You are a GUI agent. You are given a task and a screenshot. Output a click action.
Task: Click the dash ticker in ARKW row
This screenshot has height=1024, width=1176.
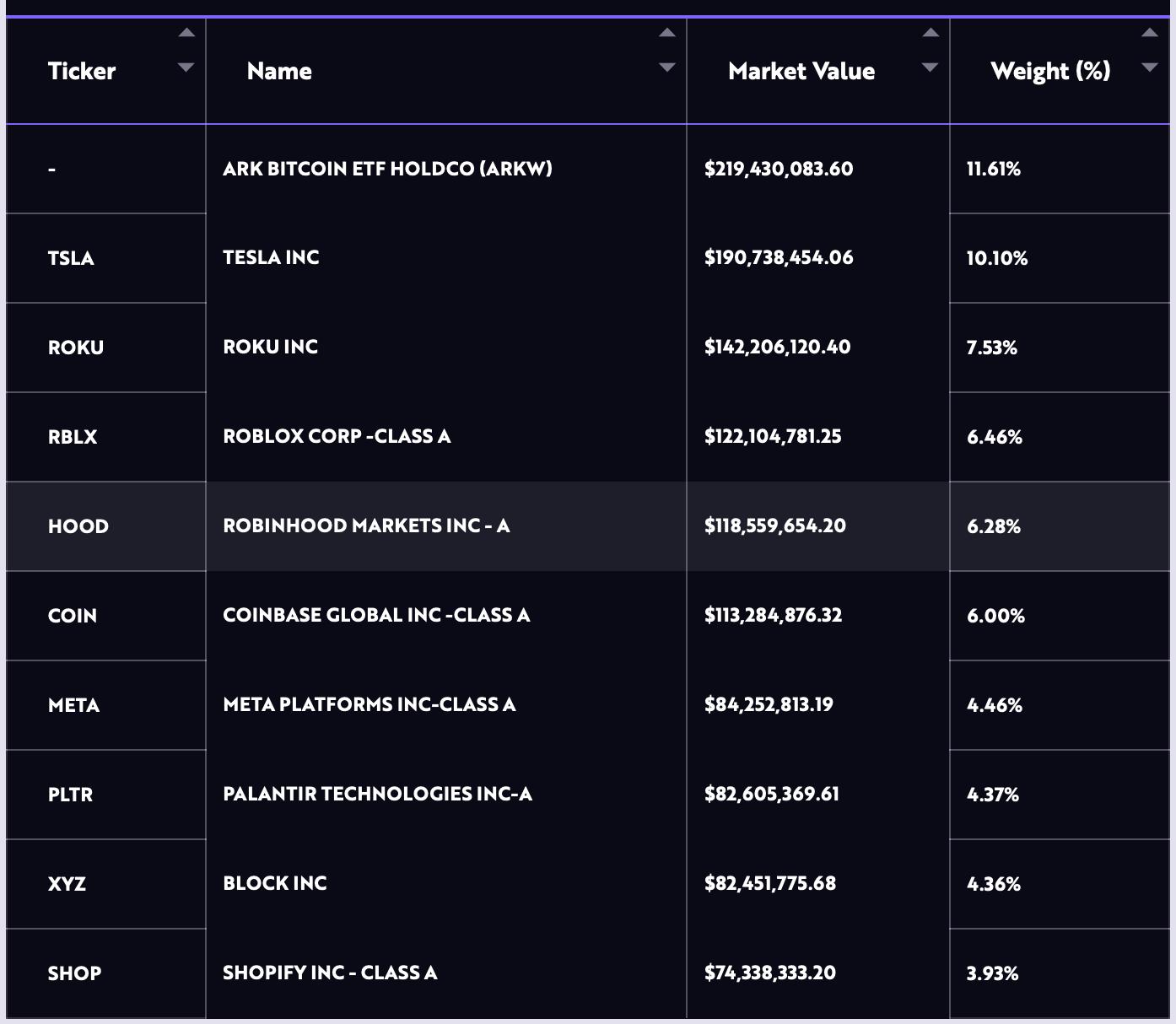pos(52,170)
